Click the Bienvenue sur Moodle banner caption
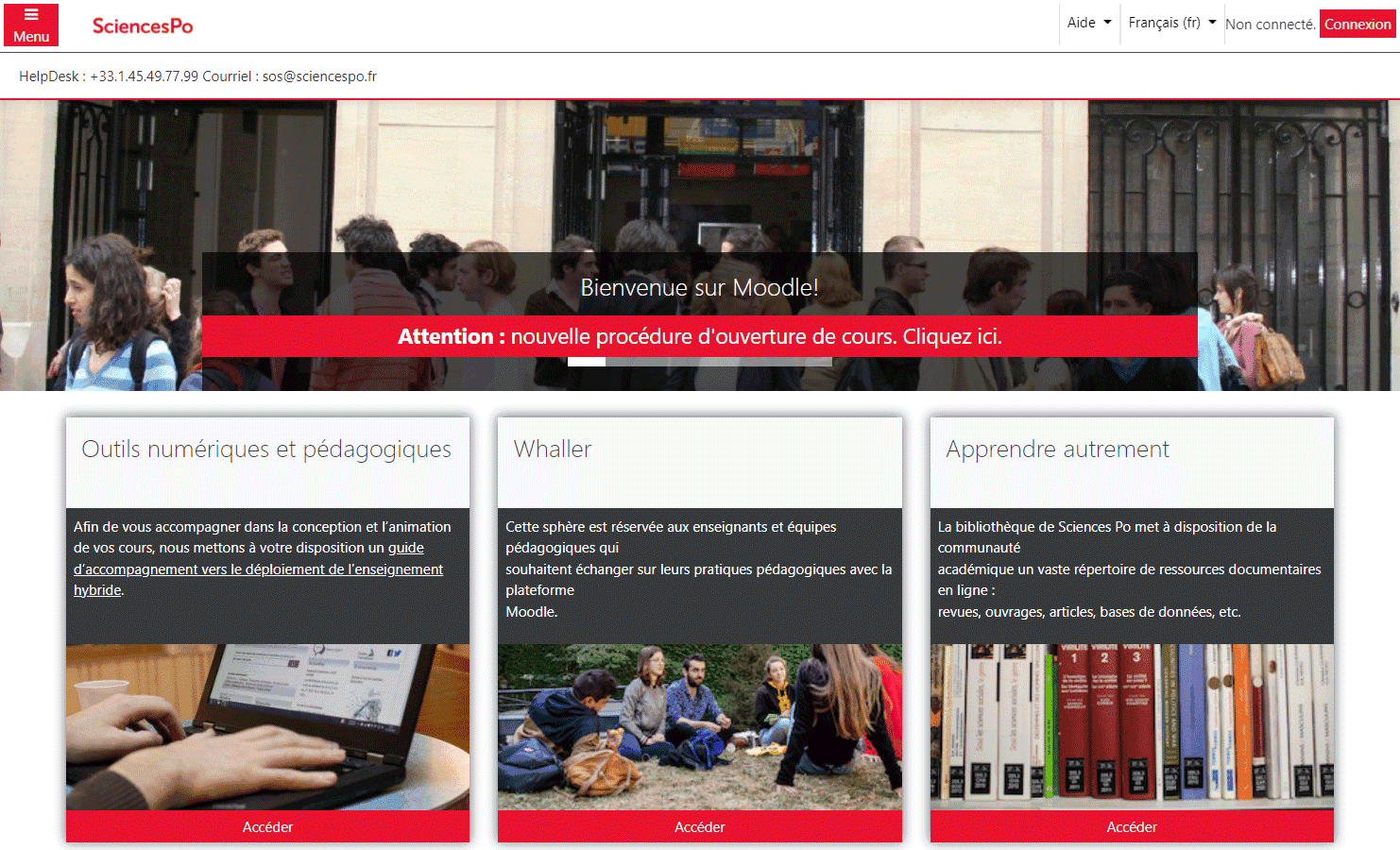This screenshot has height=850, width=1400. [x=700, y=287]
